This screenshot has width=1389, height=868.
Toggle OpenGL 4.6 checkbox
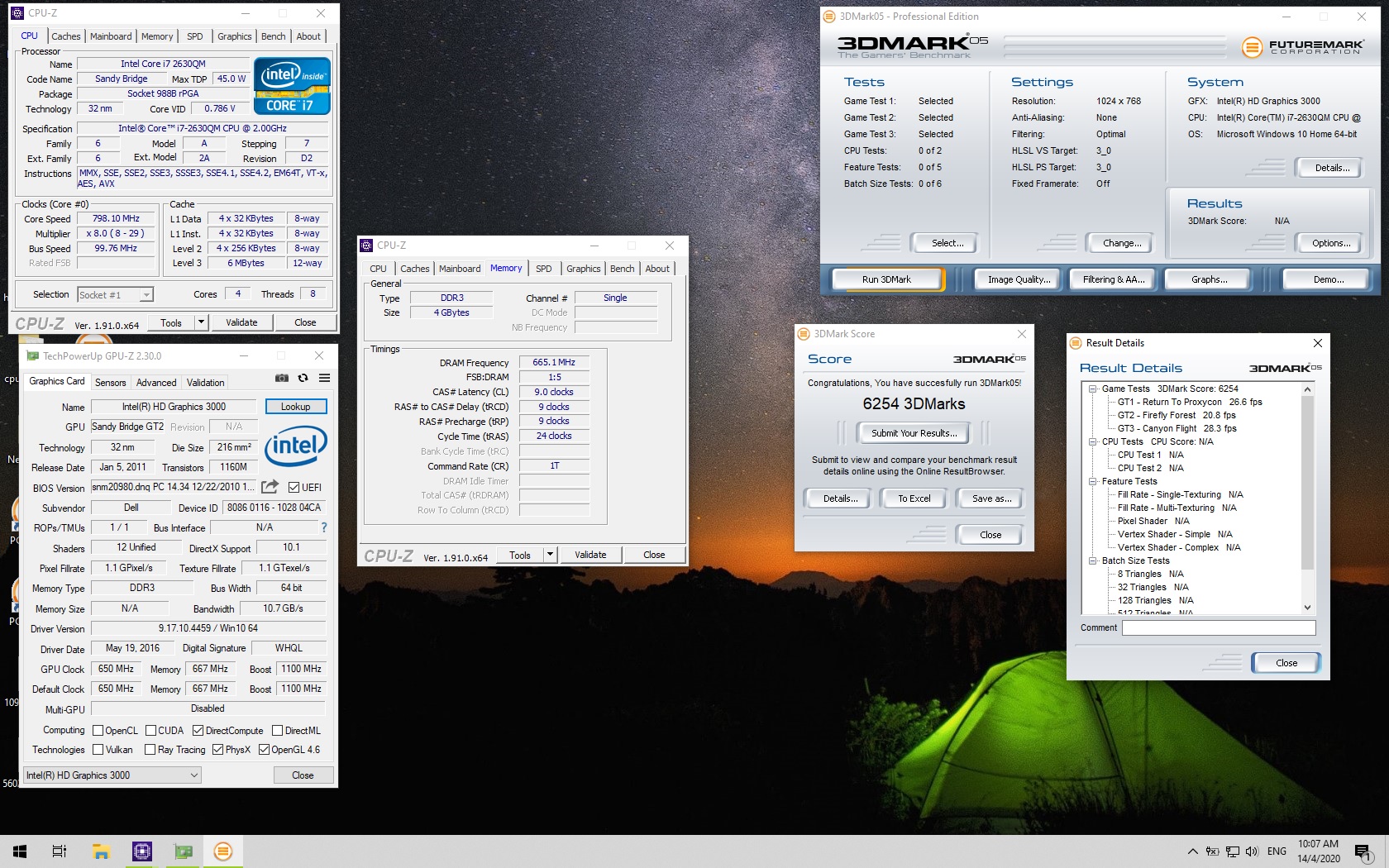pos(264,750)
